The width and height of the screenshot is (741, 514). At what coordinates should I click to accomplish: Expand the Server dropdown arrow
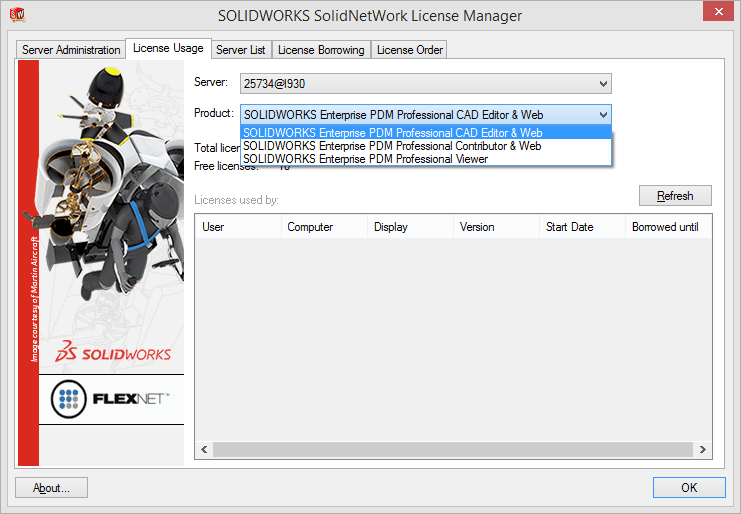click(603, 84)
